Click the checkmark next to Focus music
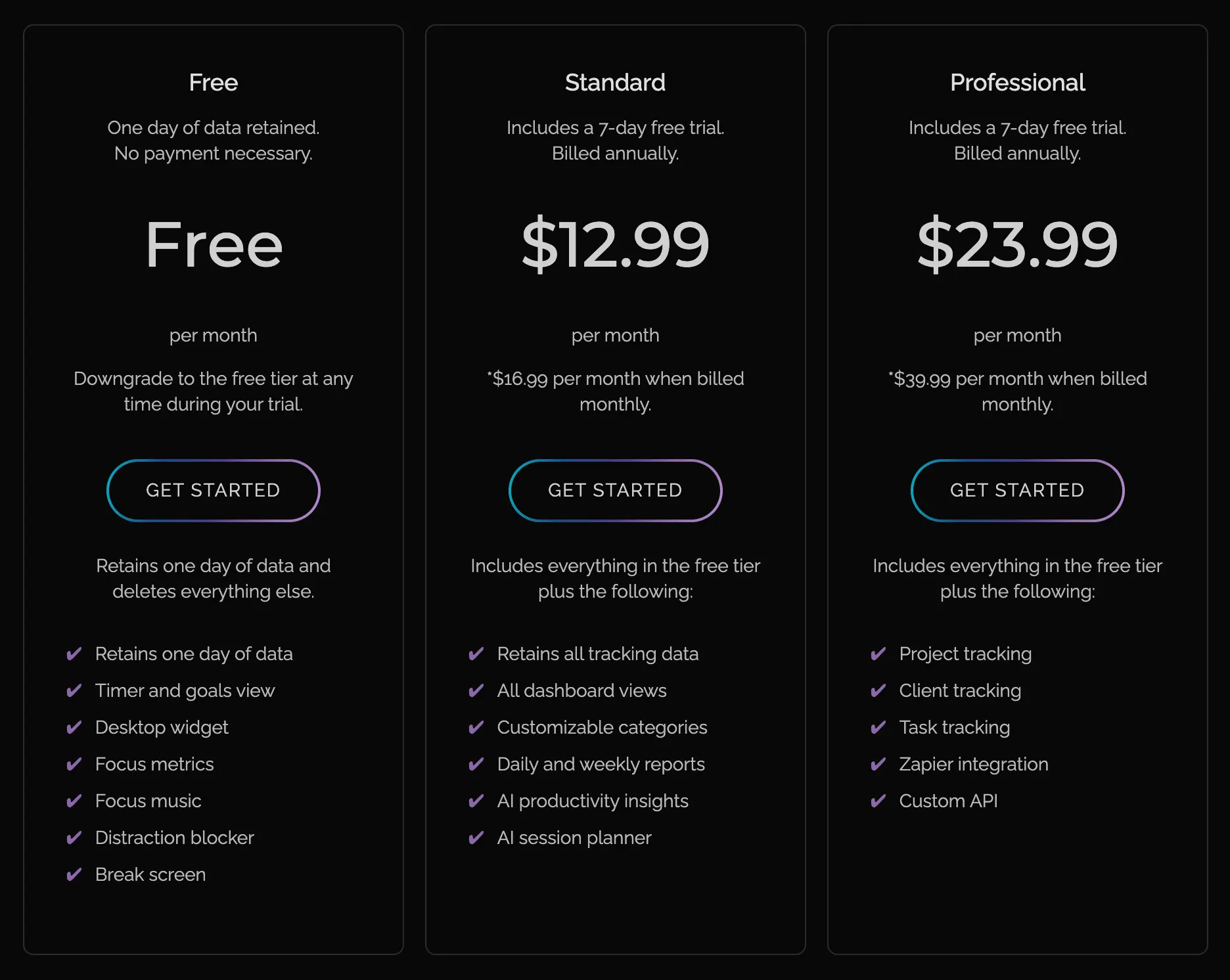Screen dimensions: 1230x980 74,801
